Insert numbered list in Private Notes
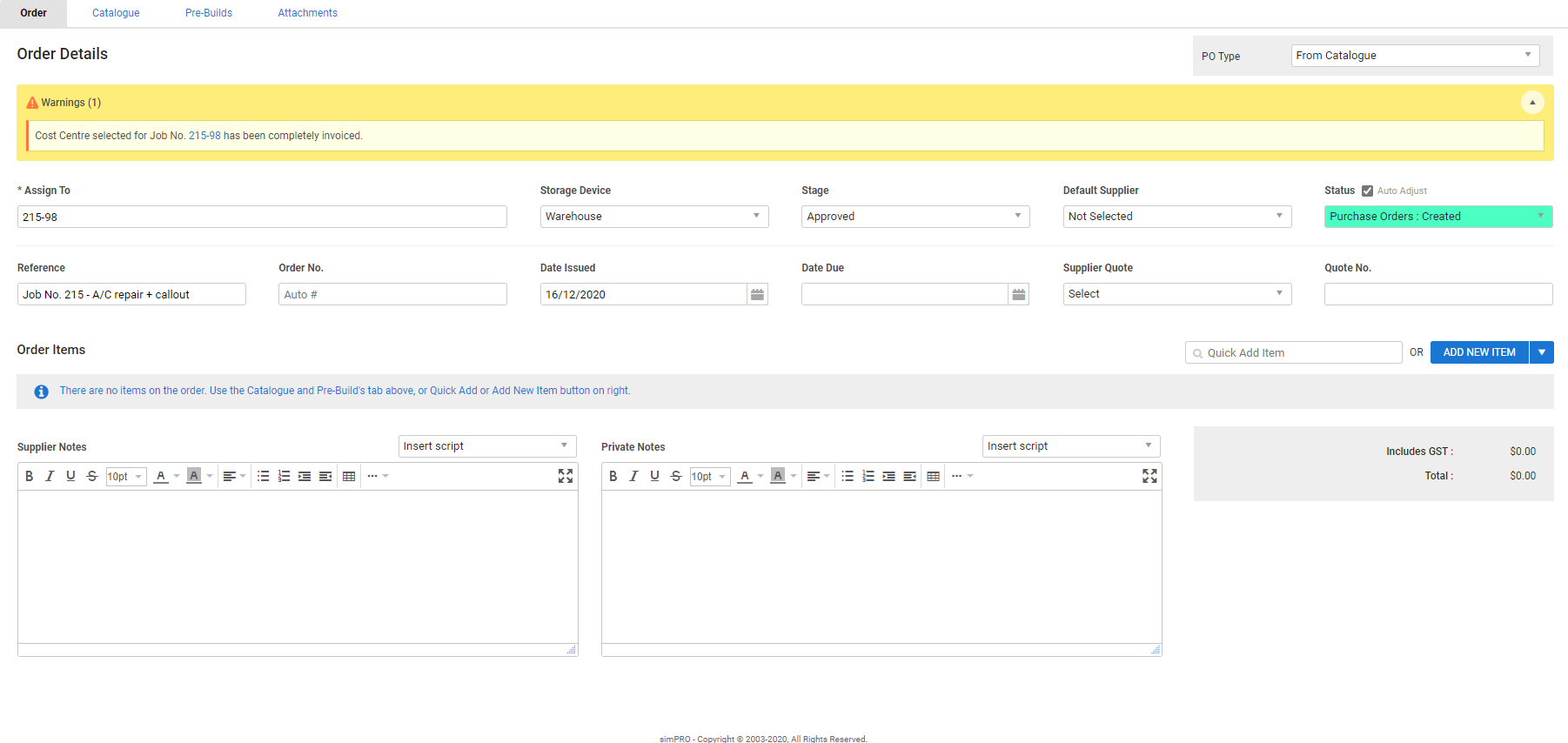The image size is (1568, 743). click(x=868, y=476)
